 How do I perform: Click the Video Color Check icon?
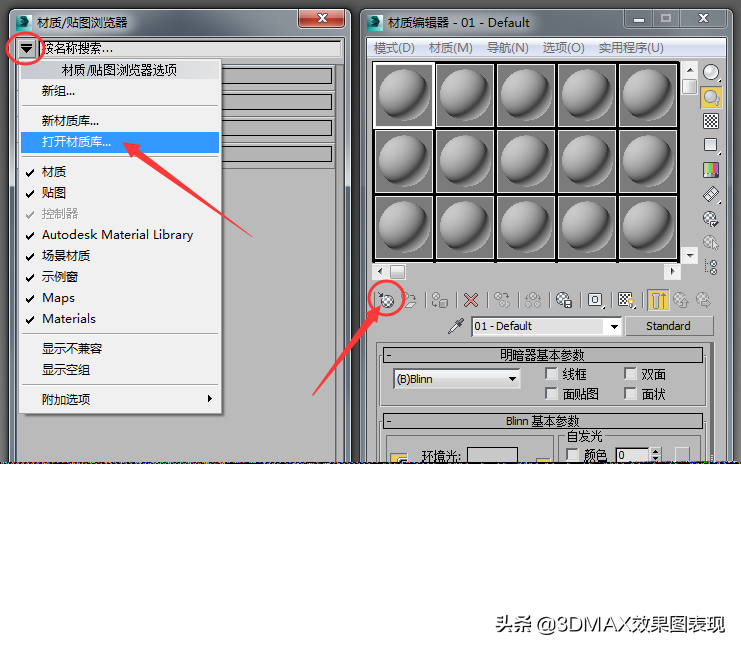[711, 170]
